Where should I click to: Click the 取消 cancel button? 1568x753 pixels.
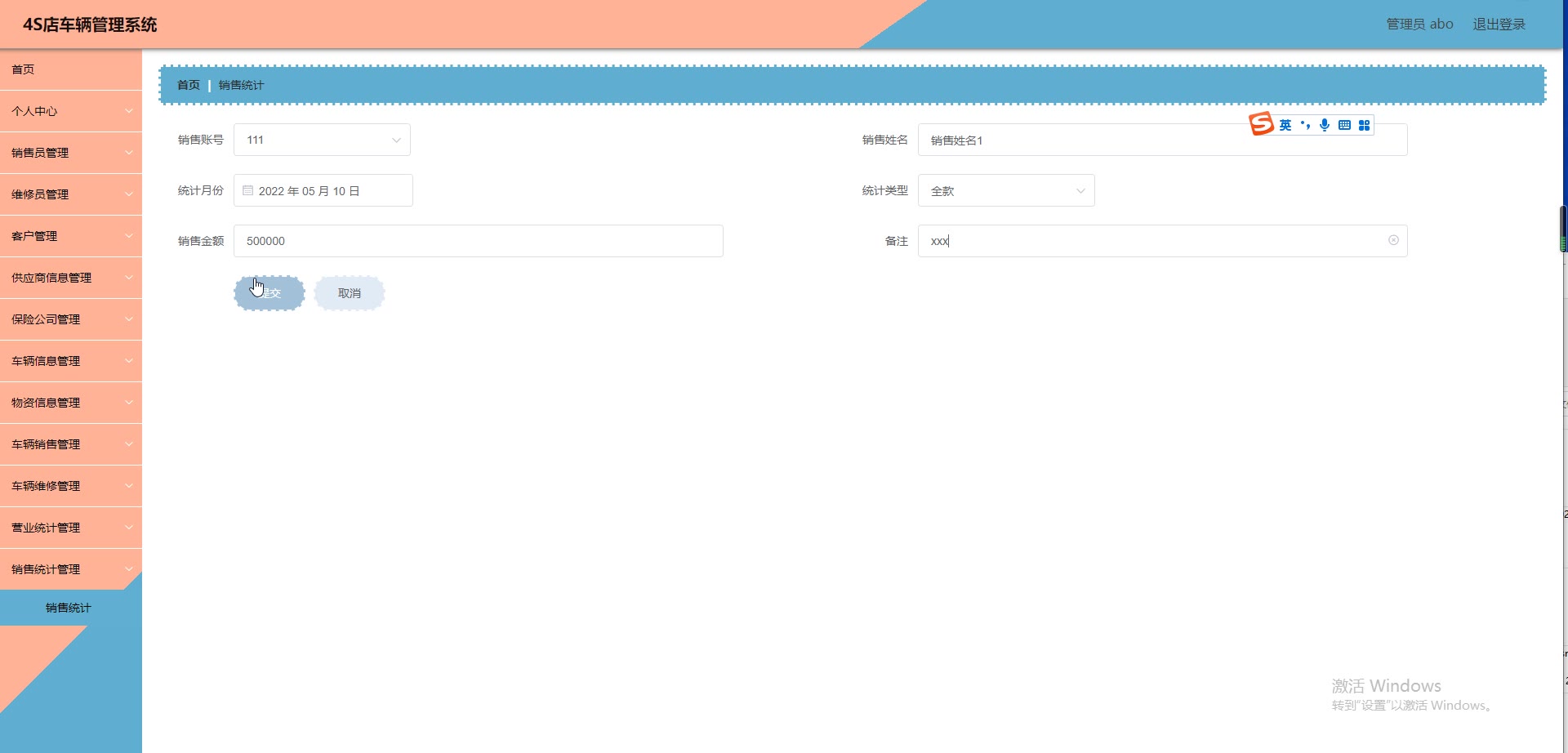[350, 293]
